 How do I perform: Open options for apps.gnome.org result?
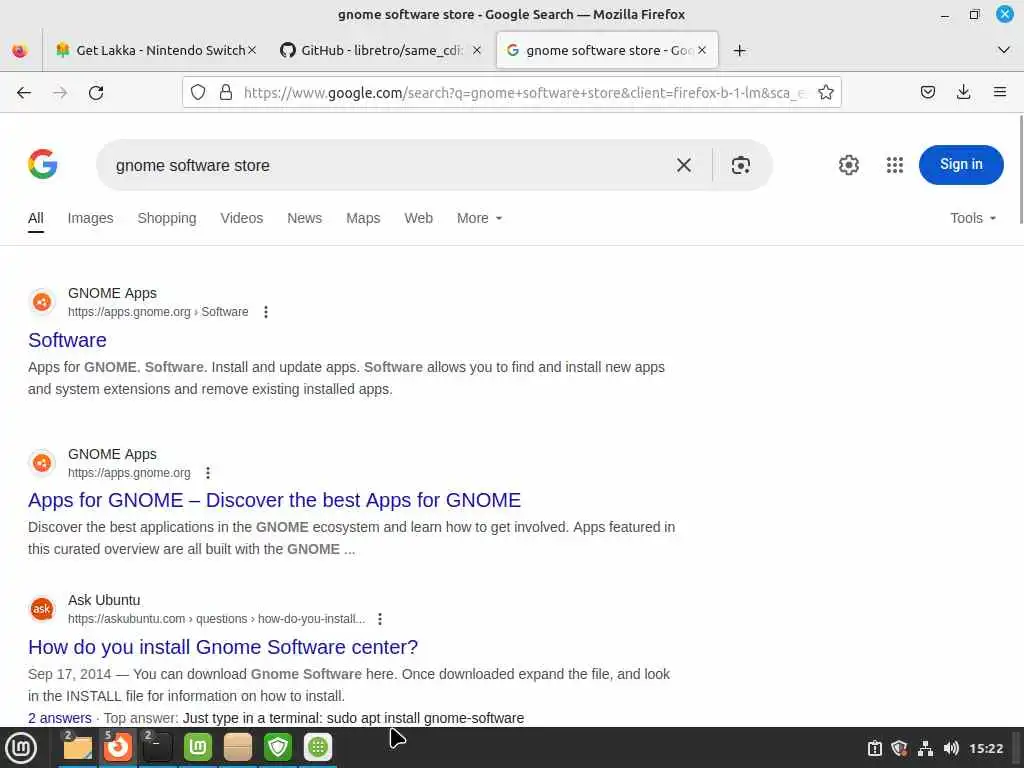[208, 473]
